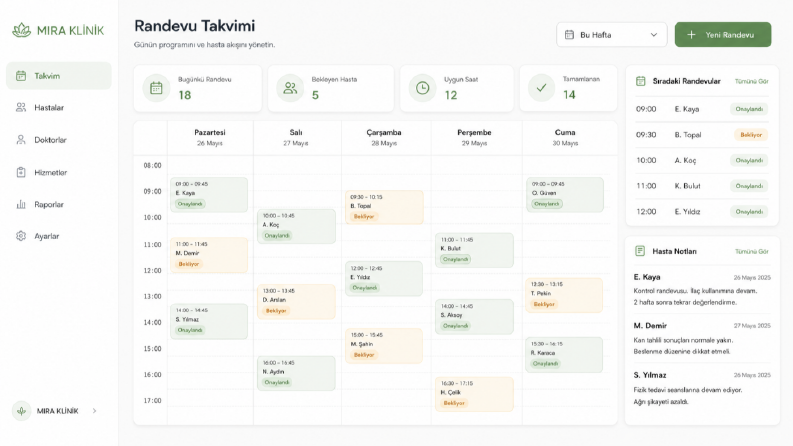
Task: Open E. Yıldız 12:00 appointment card in calendar
Action: coord(384,278)
